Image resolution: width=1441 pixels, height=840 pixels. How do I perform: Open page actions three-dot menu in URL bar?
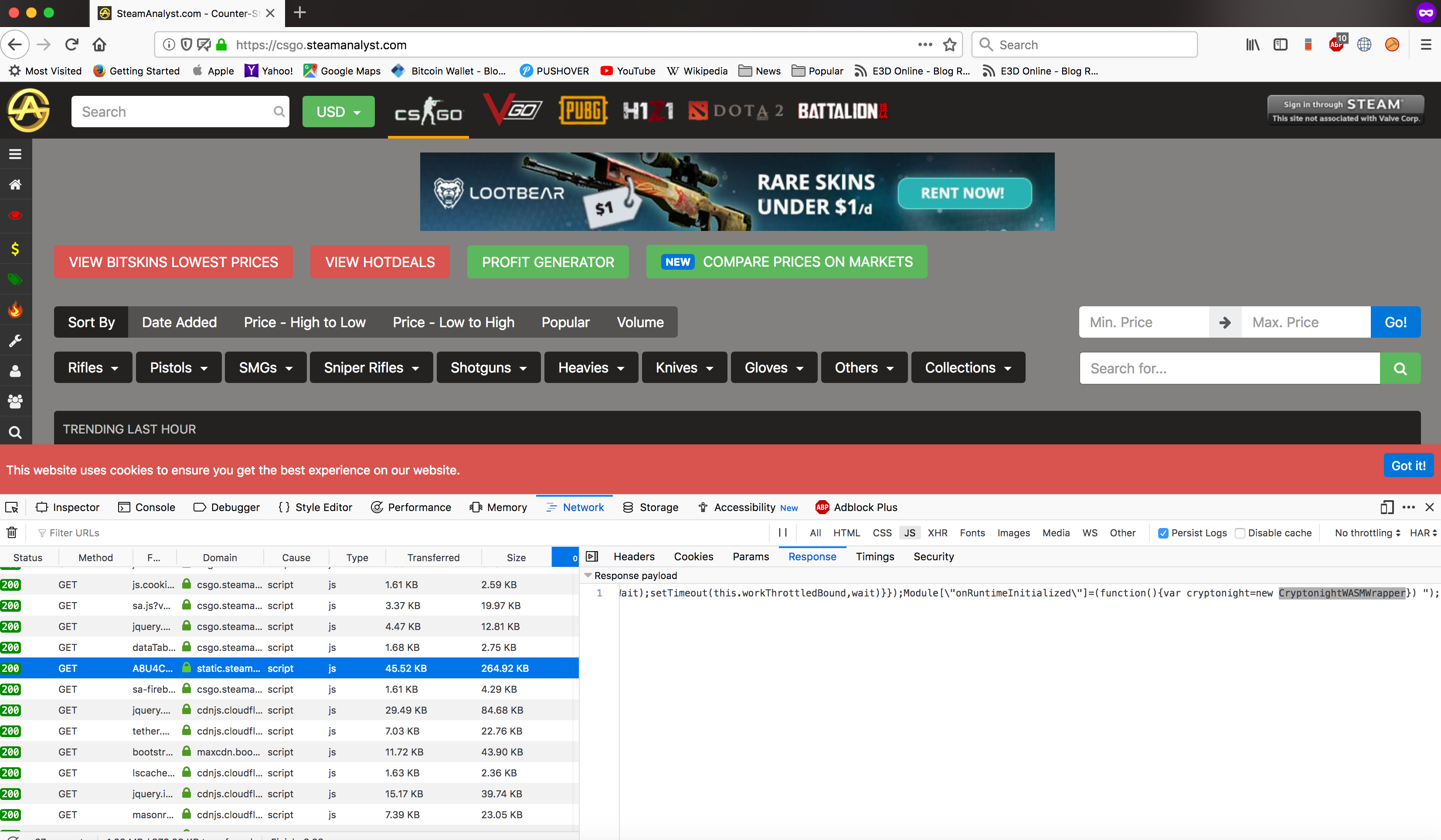point(924,44)
